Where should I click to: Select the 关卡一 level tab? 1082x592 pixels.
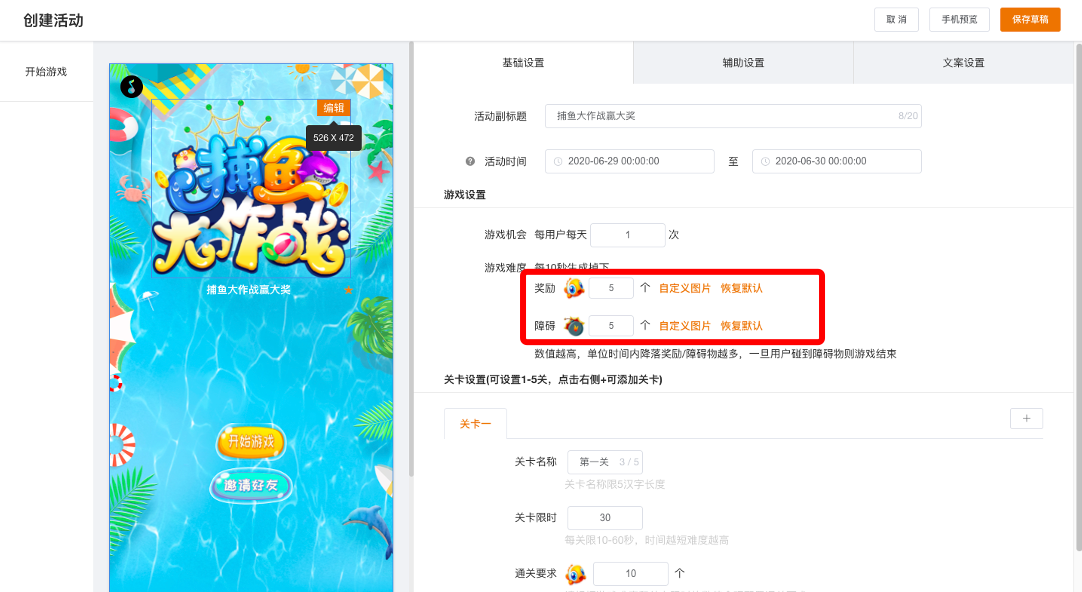[x=475, y=424]
